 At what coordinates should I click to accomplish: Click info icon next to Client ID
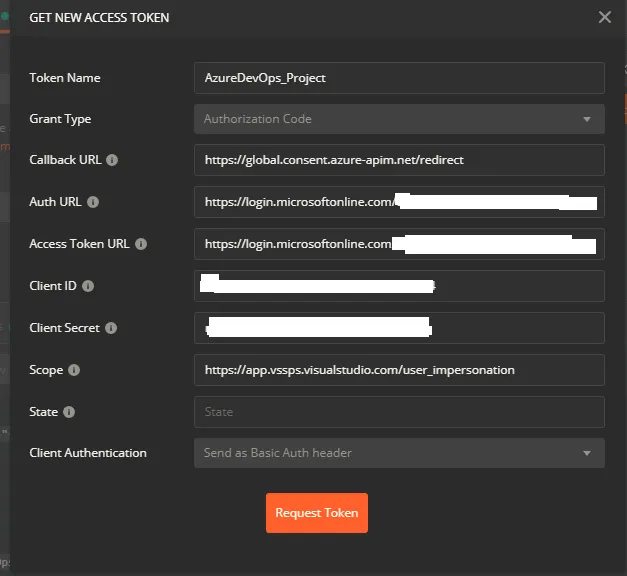point(87,286)
